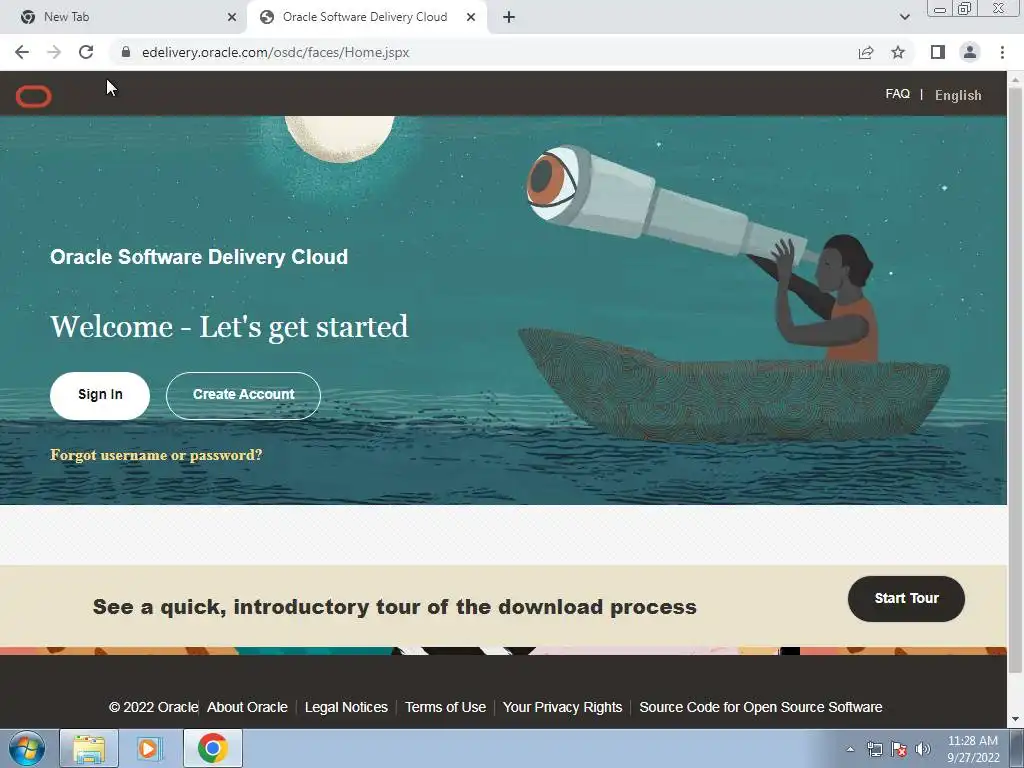Click the browser forward arrow
The height and width of the screenshot is (768, 1024).
click(54, 52)
